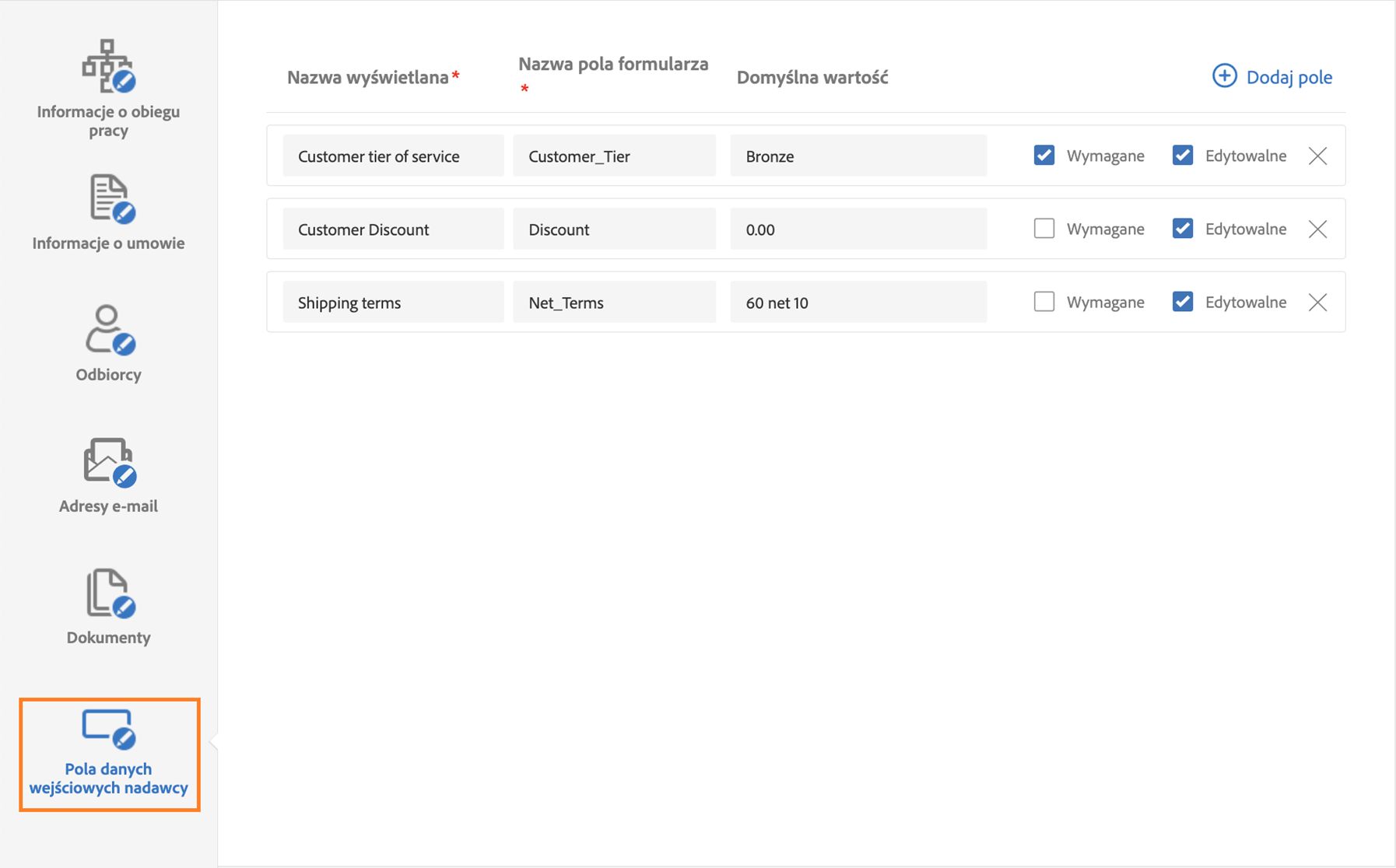Select the Dokumenty files icon
This screenshot has width=1396, height=868.
click(110, 593)
